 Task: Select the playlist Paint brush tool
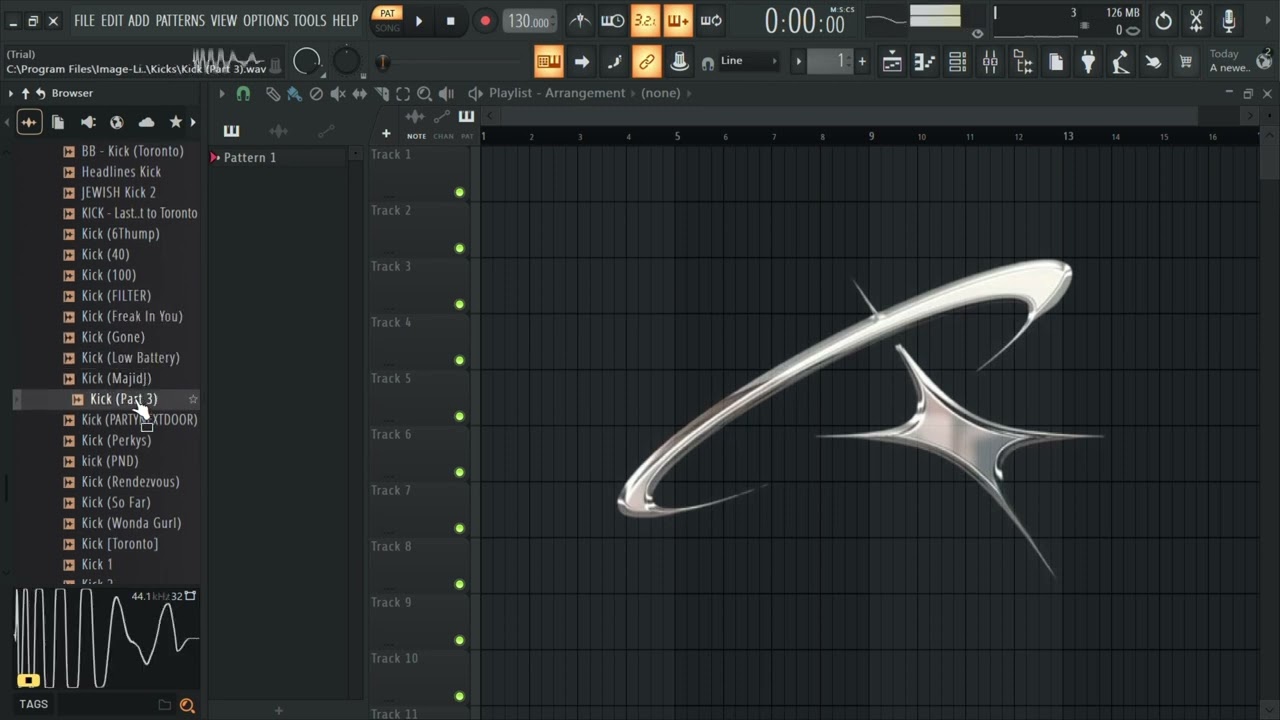pos(294,93)
